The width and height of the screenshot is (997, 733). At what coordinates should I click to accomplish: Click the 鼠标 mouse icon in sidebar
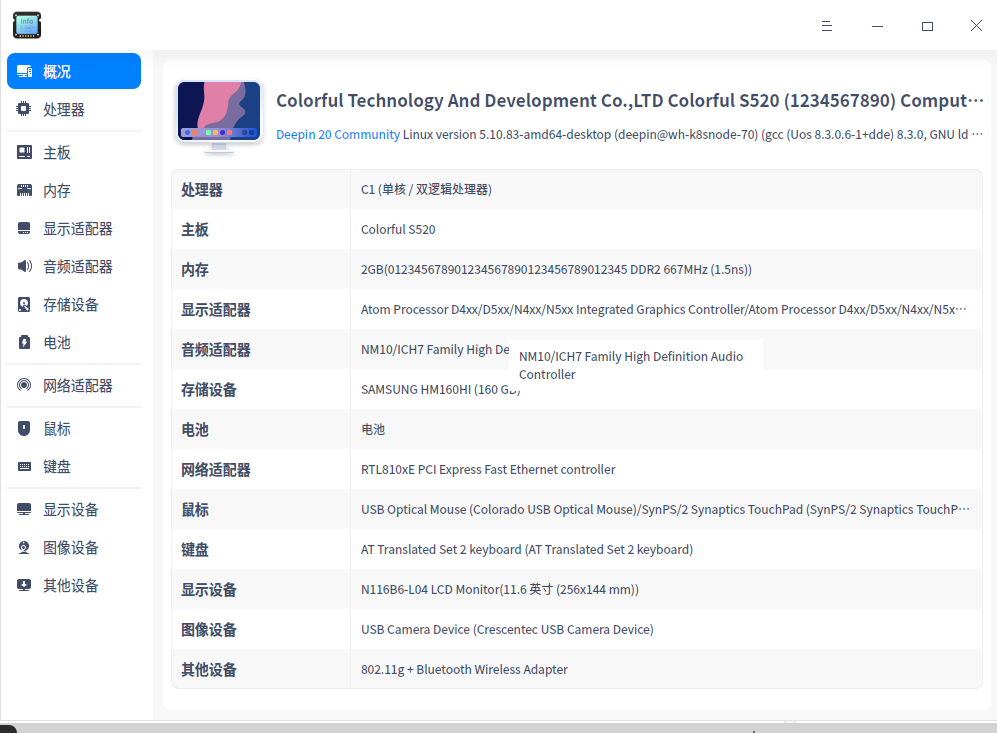click(x=23, y=428)
